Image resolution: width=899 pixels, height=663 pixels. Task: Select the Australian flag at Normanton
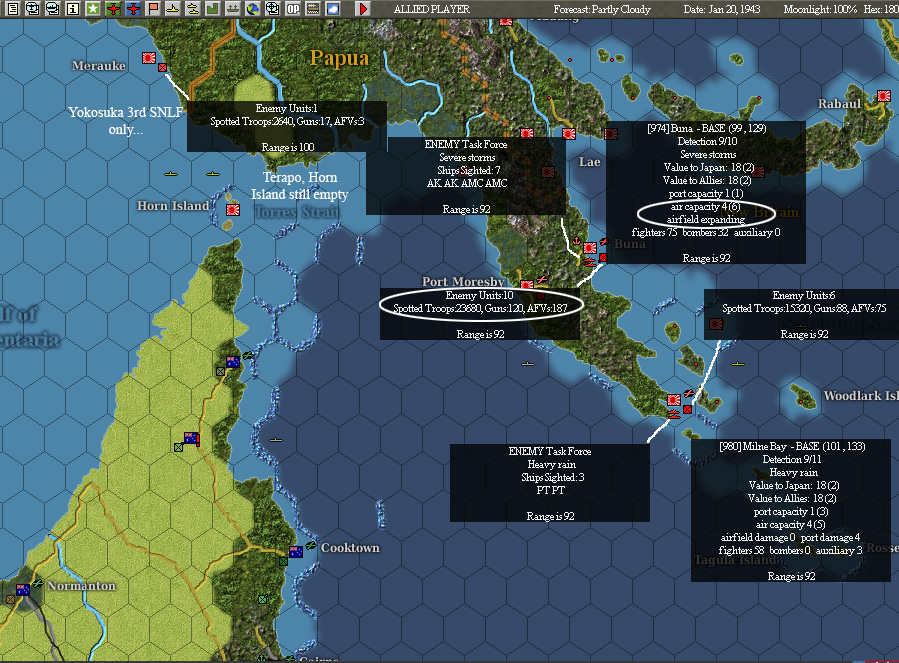(23, 590)
